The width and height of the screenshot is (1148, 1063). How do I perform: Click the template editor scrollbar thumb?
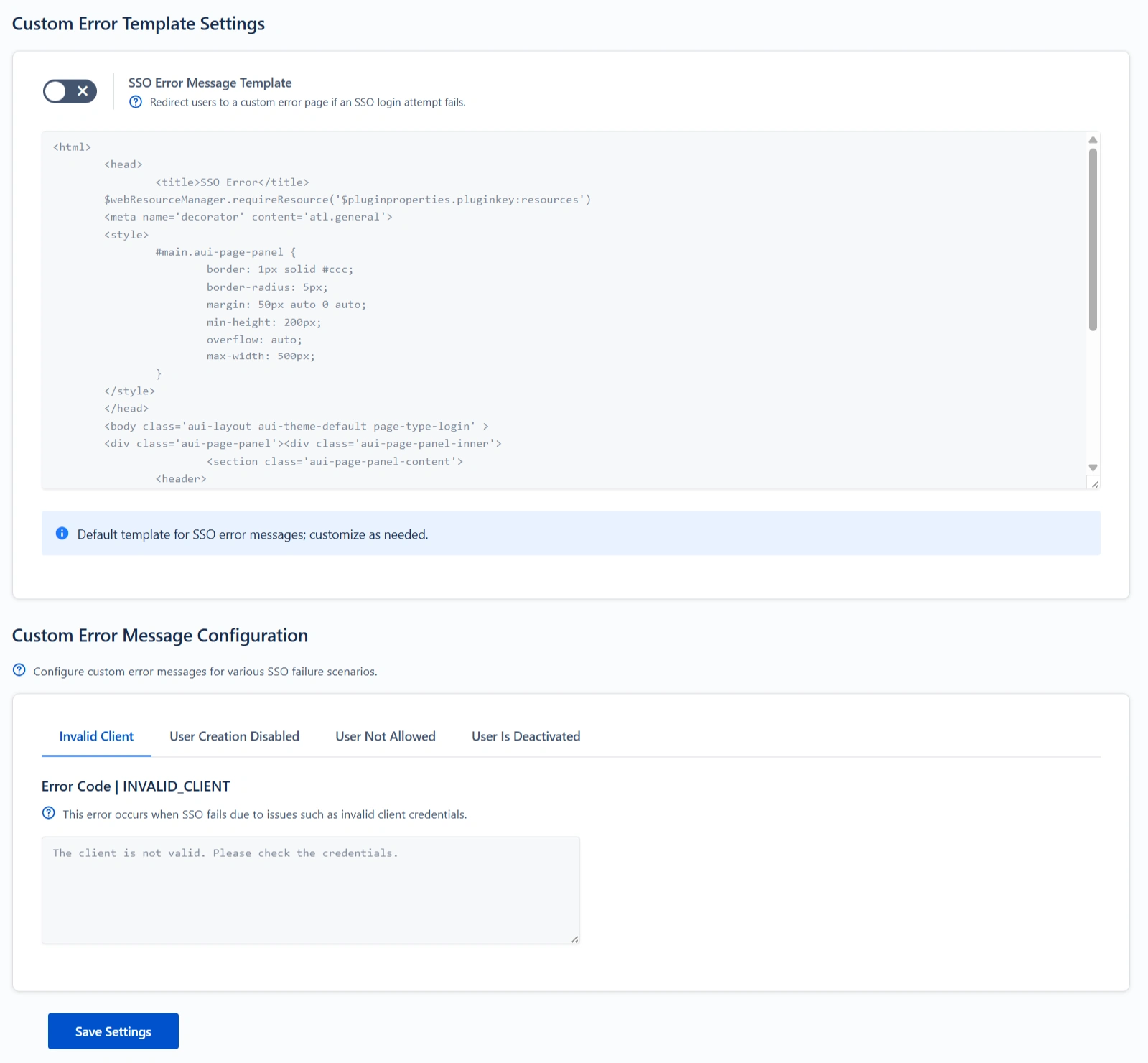pos(1093,239)
